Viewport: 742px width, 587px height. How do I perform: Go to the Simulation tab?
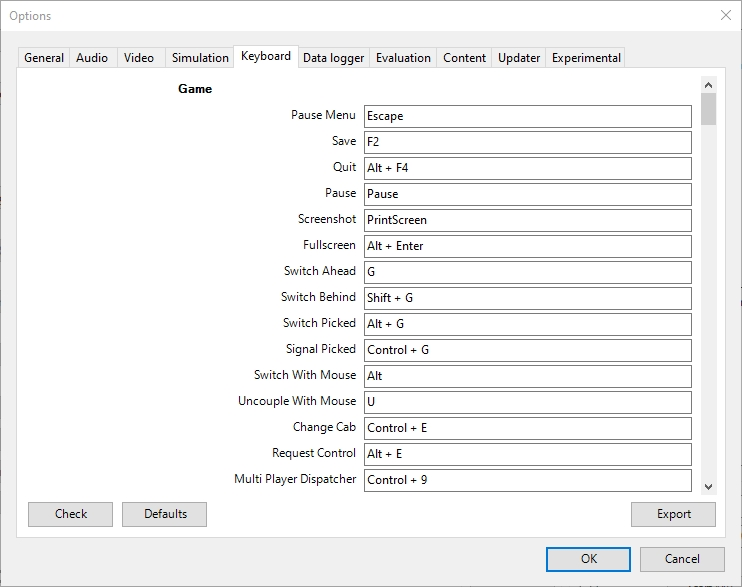[200, 58]
